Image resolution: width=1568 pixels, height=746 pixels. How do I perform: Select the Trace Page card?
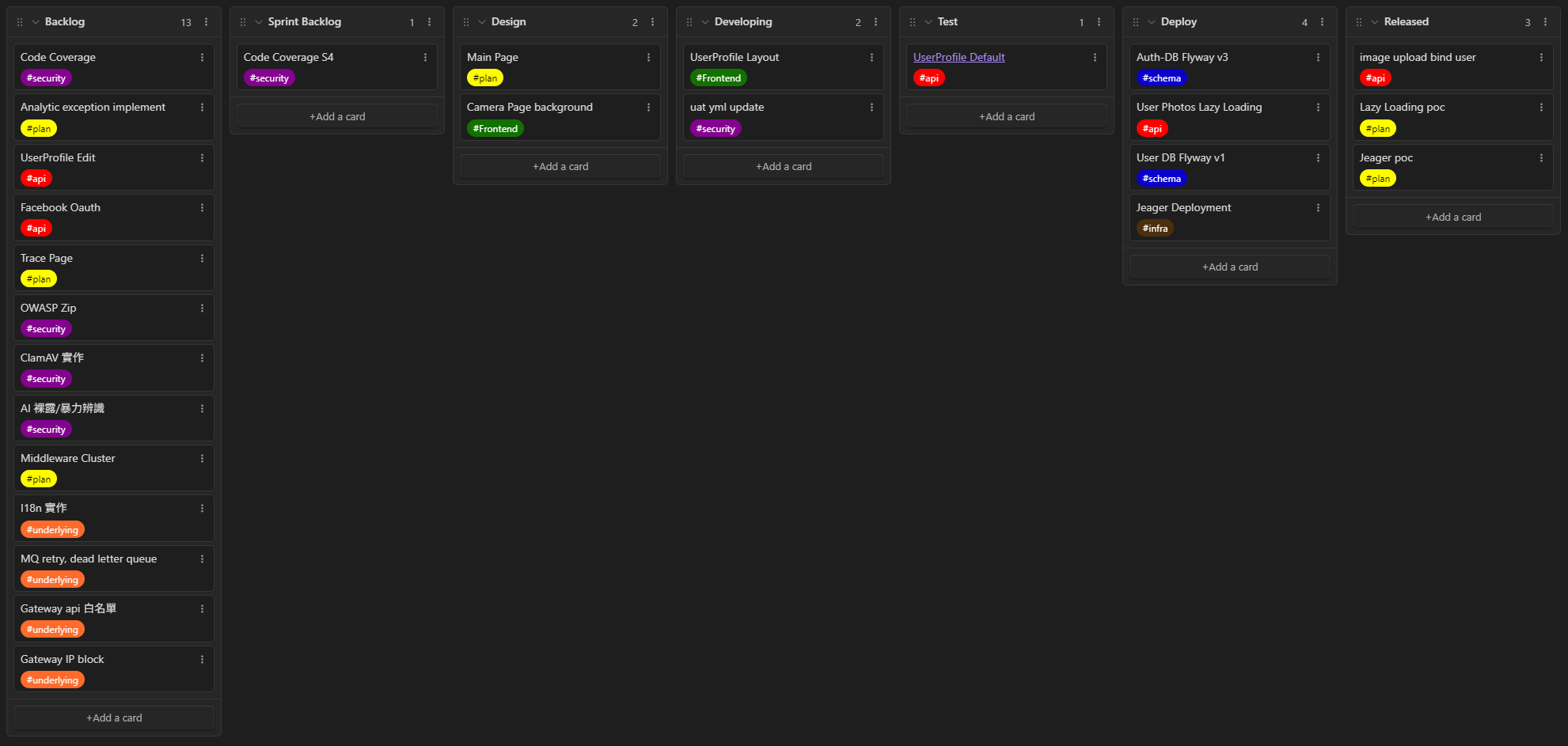pos(103,259)
